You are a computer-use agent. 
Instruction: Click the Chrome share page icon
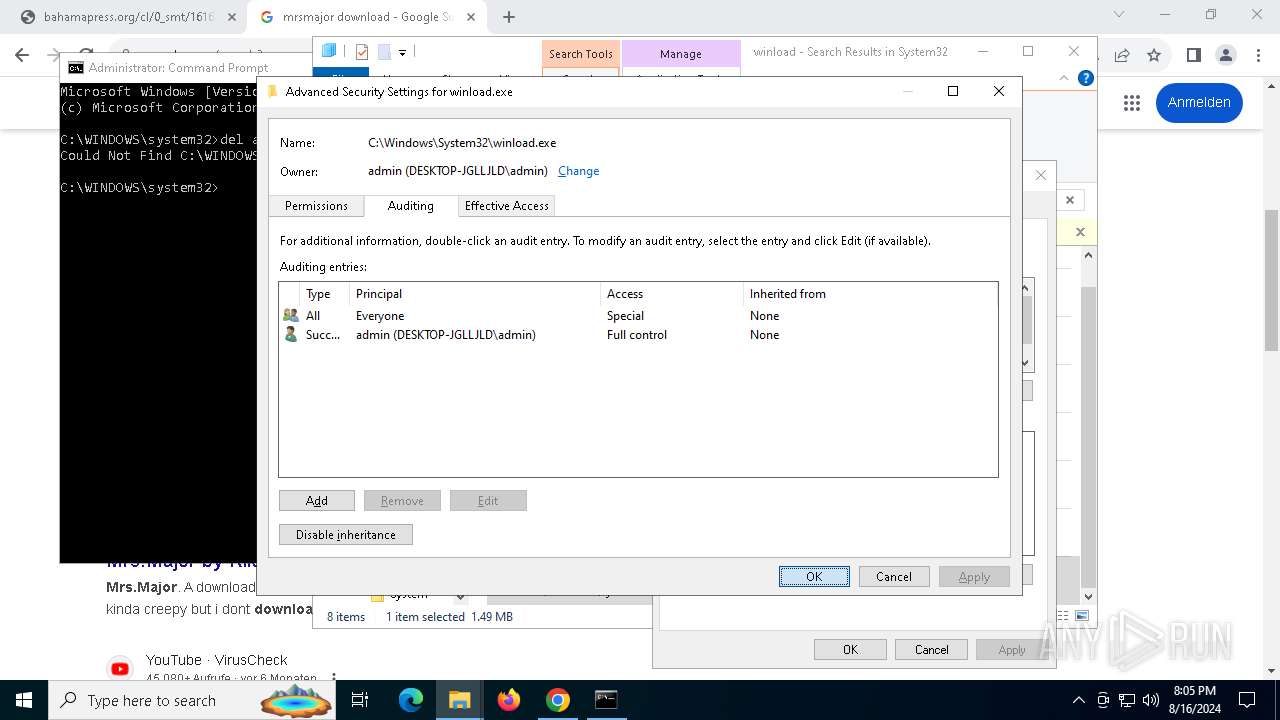tap(1122, 56)
